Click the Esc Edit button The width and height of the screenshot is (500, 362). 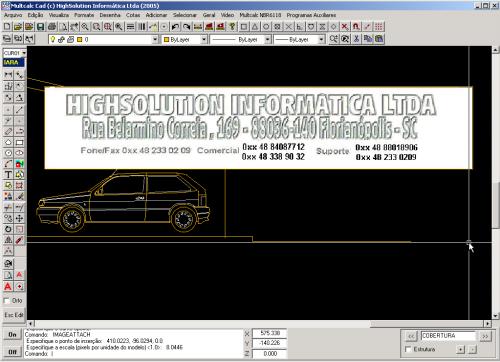tap(14, 315)
